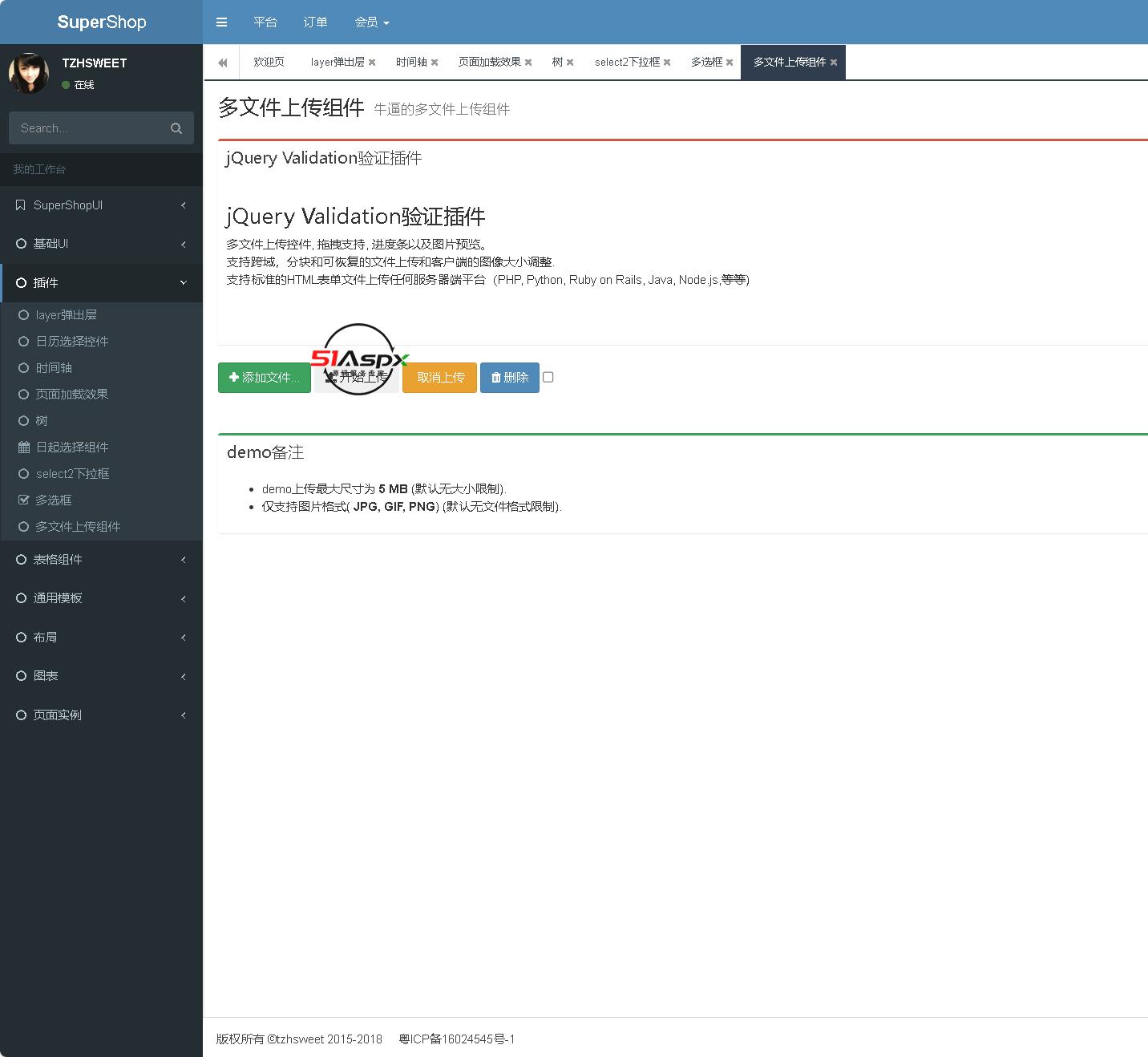Click the blue 删除 button
This screenshot has width=1148, height=1057.
510,378
